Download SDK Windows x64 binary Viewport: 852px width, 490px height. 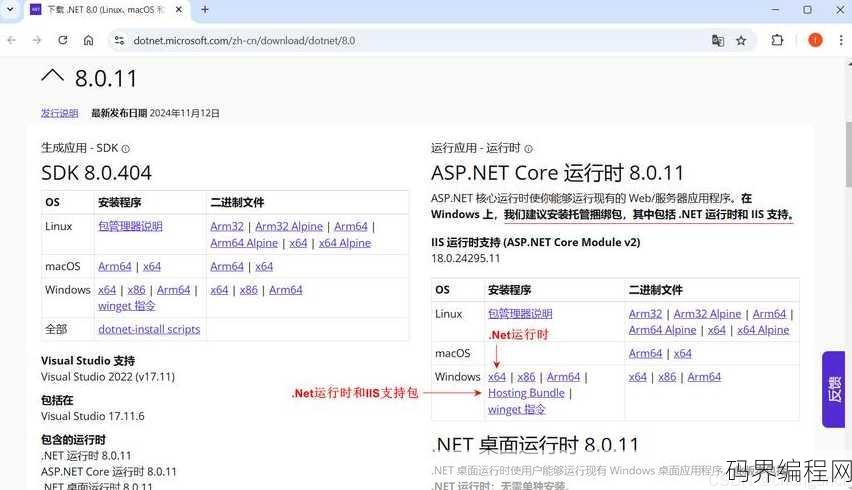pyautogui.click(x=219, y=290)
